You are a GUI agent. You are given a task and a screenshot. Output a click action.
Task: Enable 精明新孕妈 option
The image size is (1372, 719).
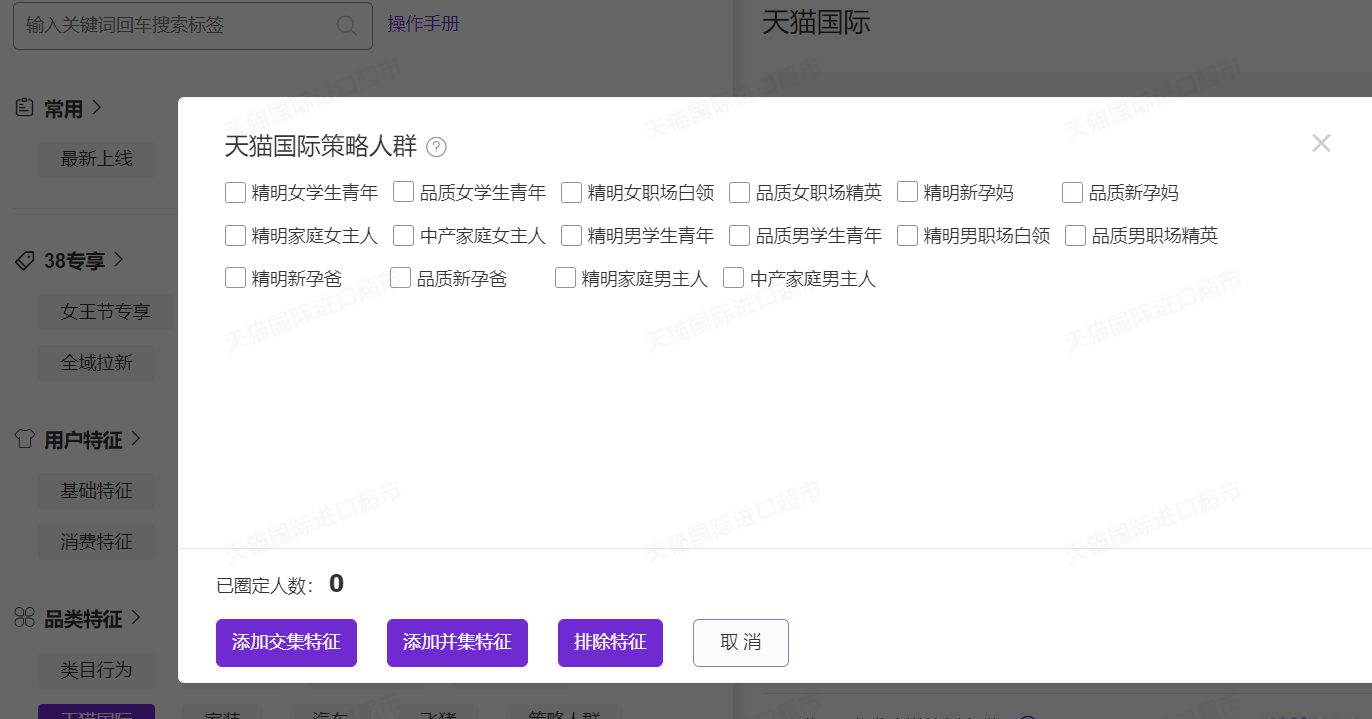907,192
